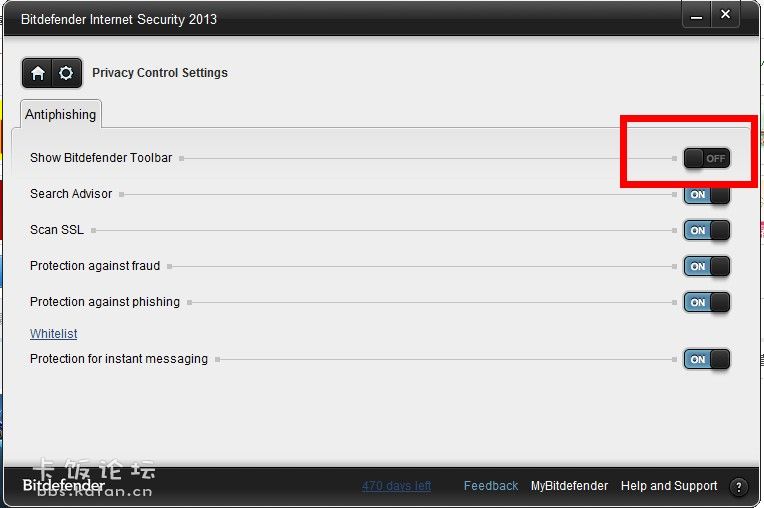The image size is (764, 508).
Task: Switch off Protection against phishing
Action: tap(706, 302)
